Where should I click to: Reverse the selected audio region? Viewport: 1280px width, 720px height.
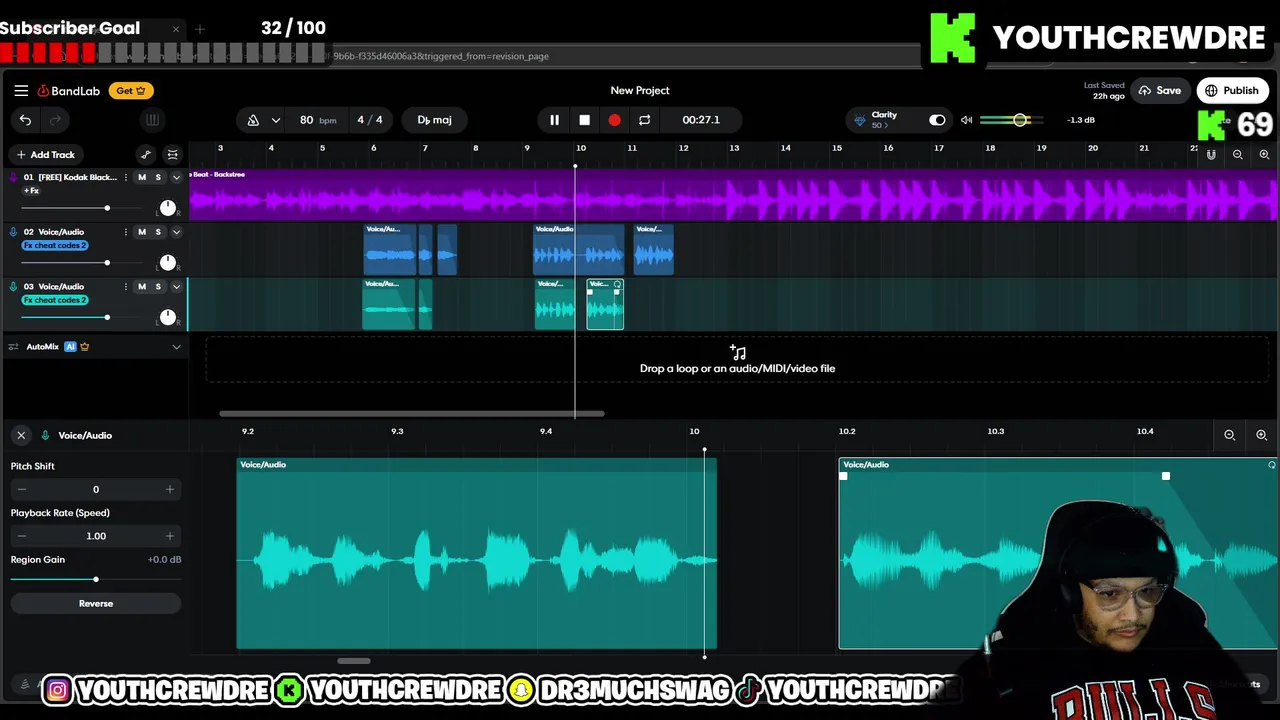96,604
